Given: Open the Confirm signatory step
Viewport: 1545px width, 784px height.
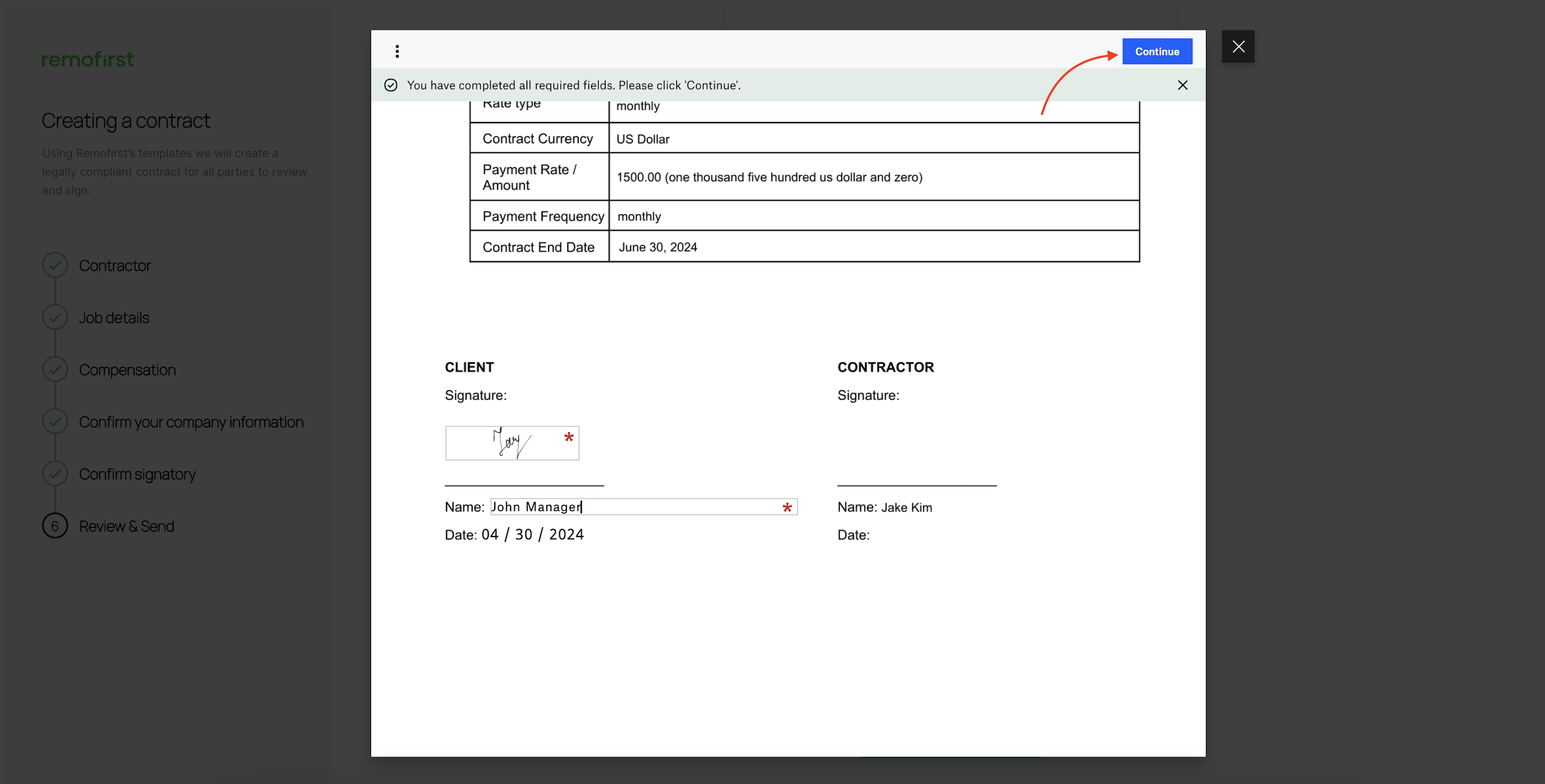Looking at the screenshot, I should (x=137, y=474).
